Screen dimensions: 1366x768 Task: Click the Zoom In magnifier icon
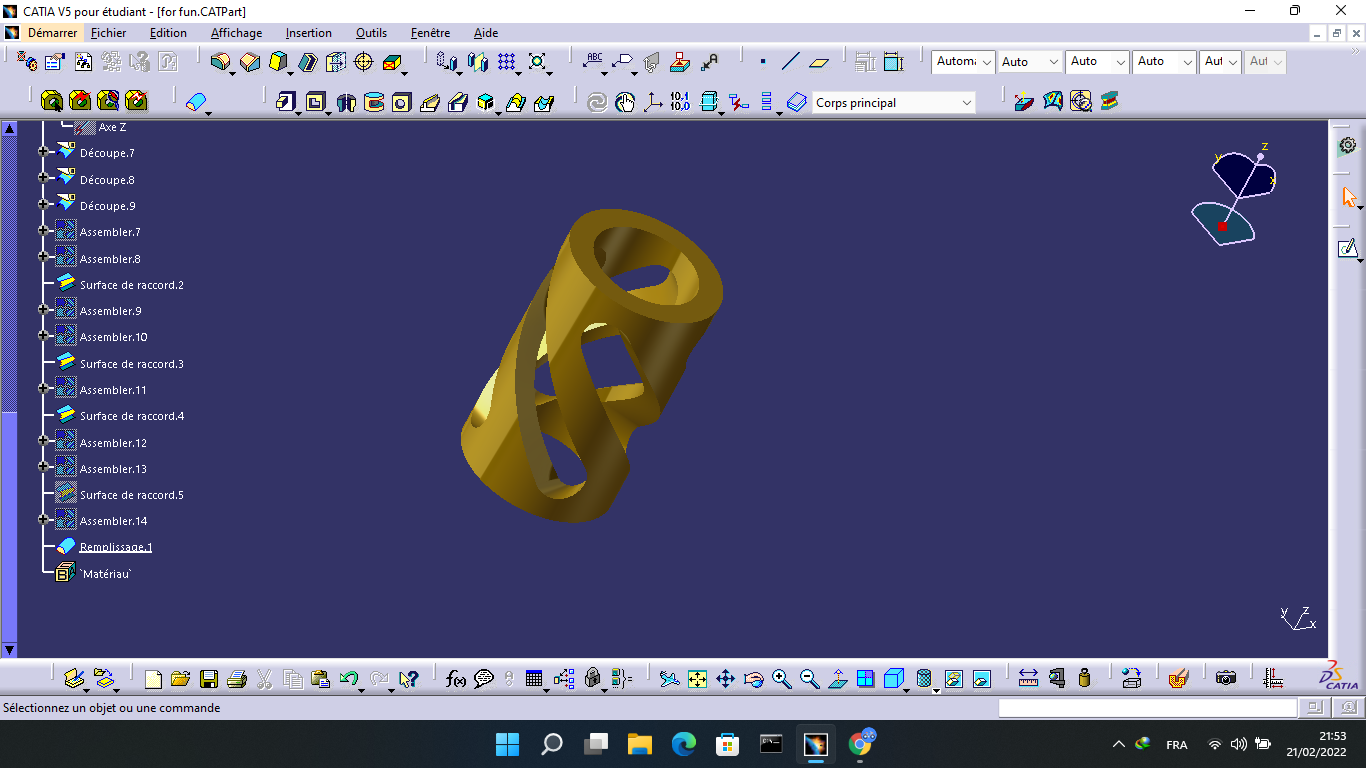[x=782, y=679]
